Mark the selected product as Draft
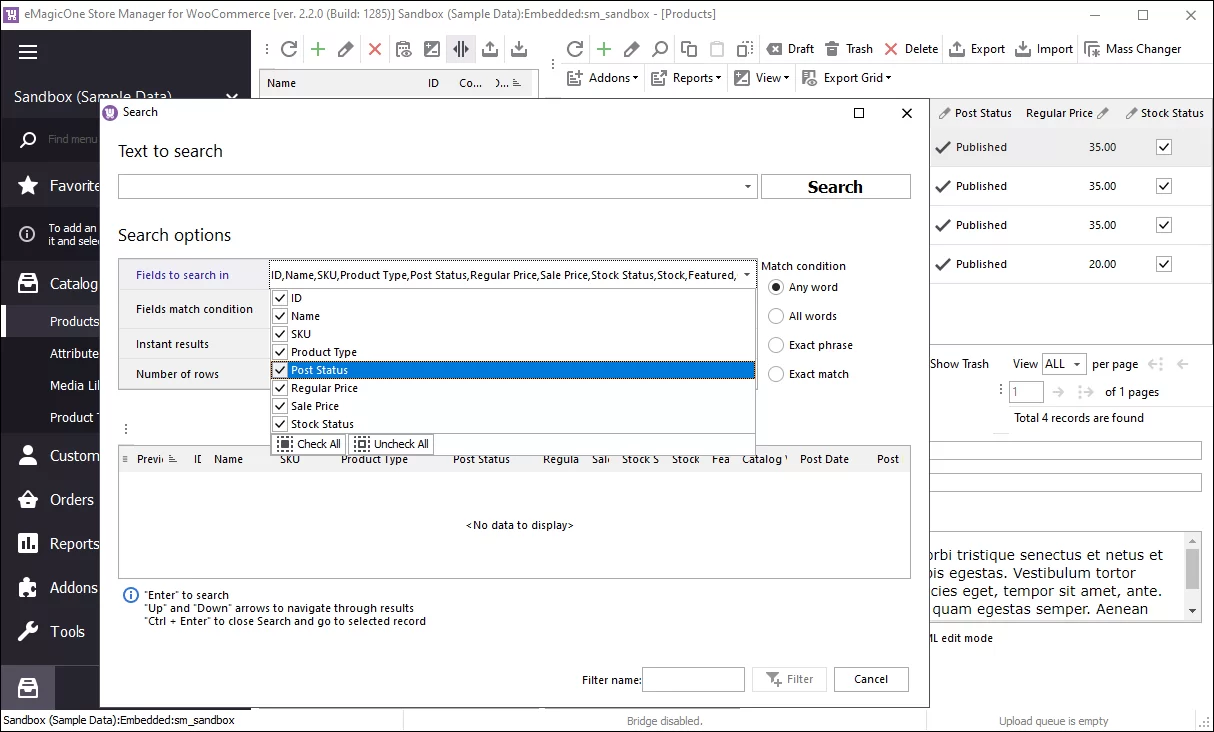This screenshot has height=732, width=1214. click(x=789, y=48)
